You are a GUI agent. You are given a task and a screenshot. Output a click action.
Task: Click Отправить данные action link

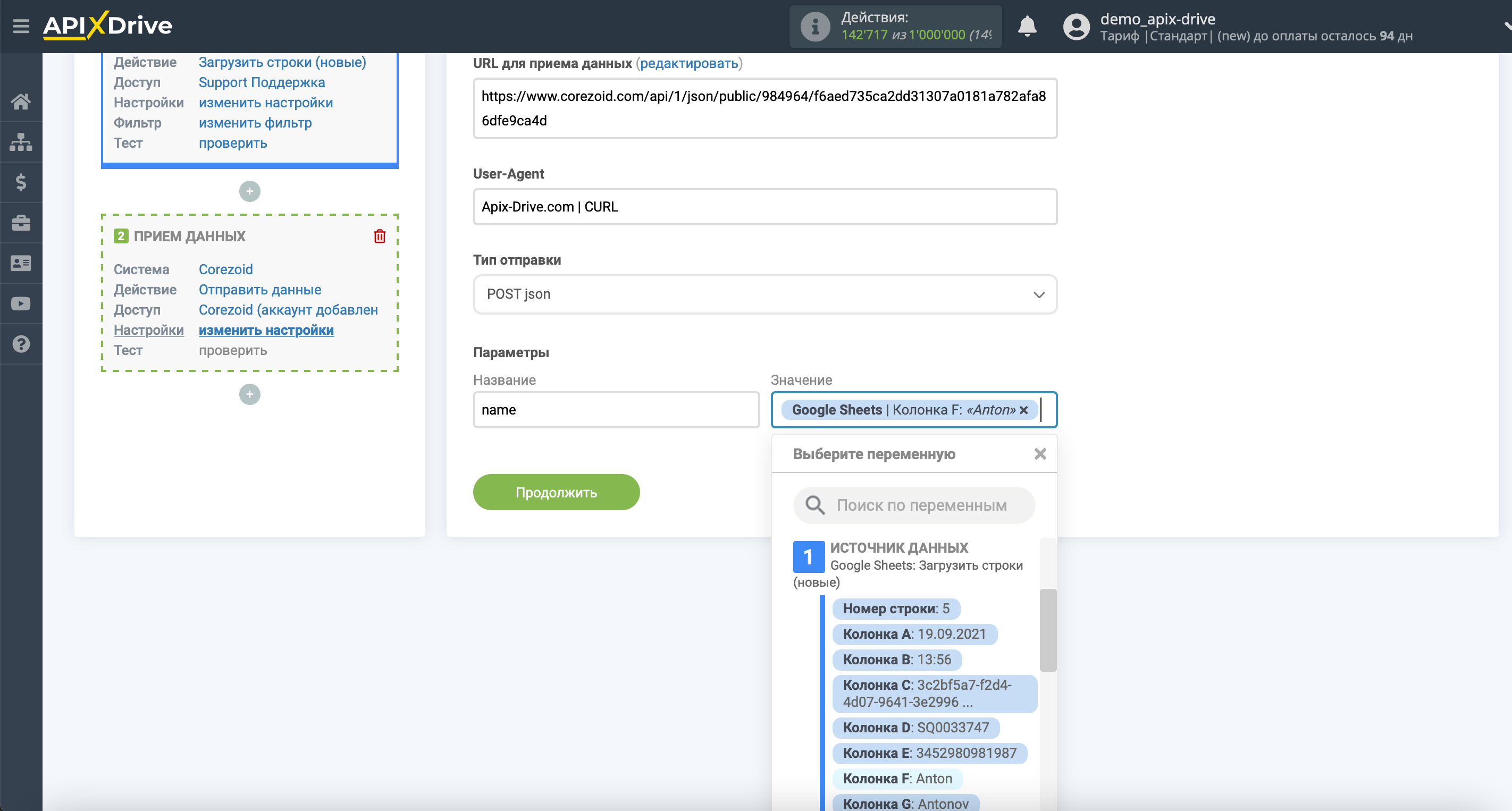(x=260, y=290)
